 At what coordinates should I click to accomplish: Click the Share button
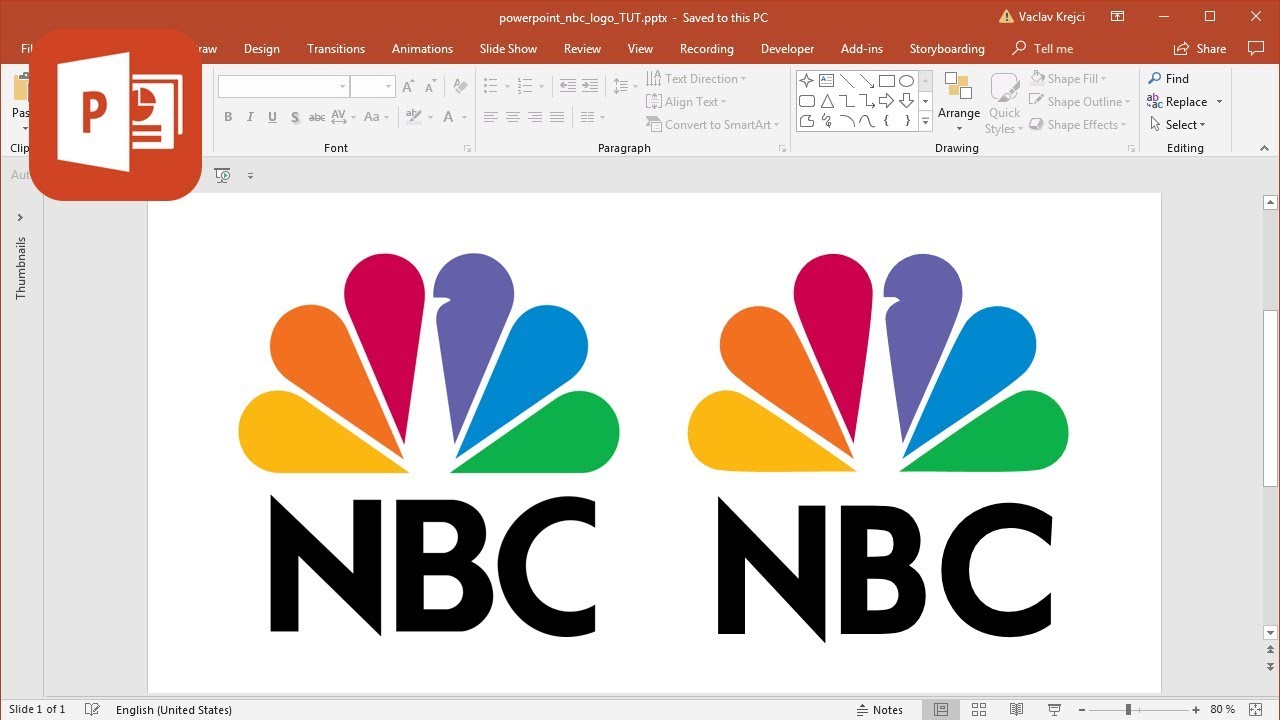coord(1200,48)
